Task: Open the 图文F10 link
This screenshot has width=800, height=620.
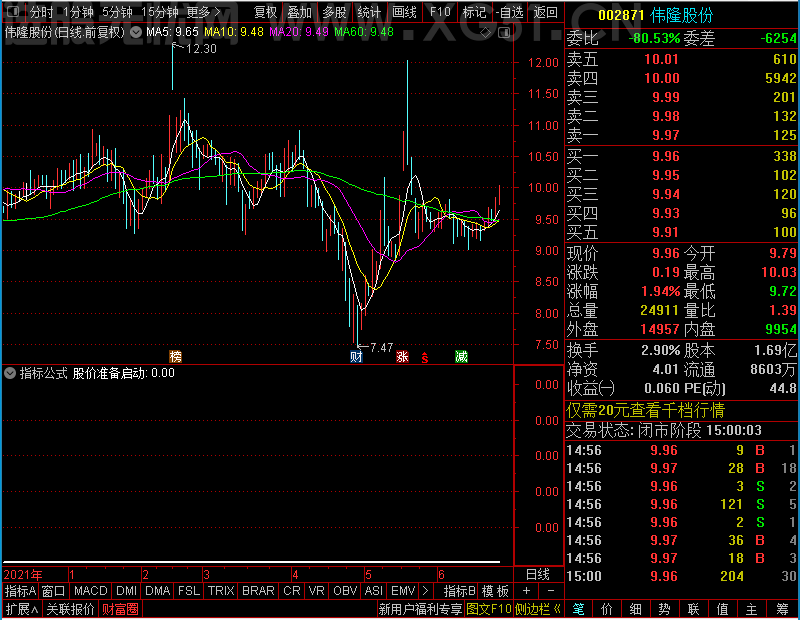Action: tap(489, 609)
